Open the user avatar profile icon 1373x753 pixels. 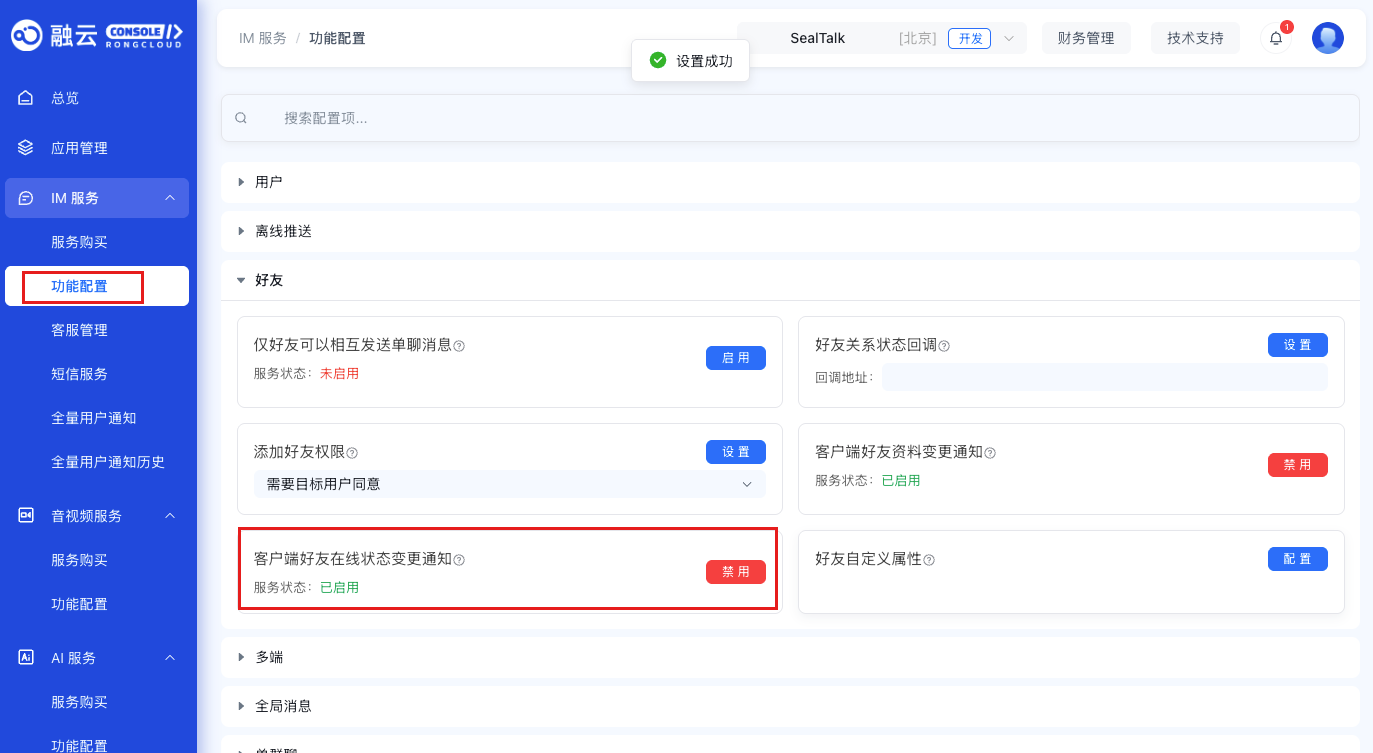pos(1328,37)
